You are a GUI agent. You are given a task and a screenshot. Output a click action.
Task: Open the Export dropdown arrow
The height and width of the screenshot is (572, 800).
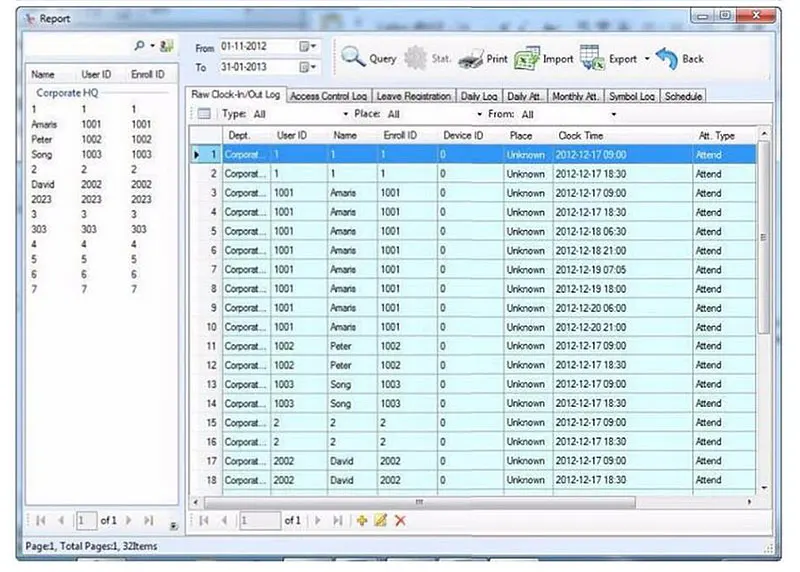[647, 59]
